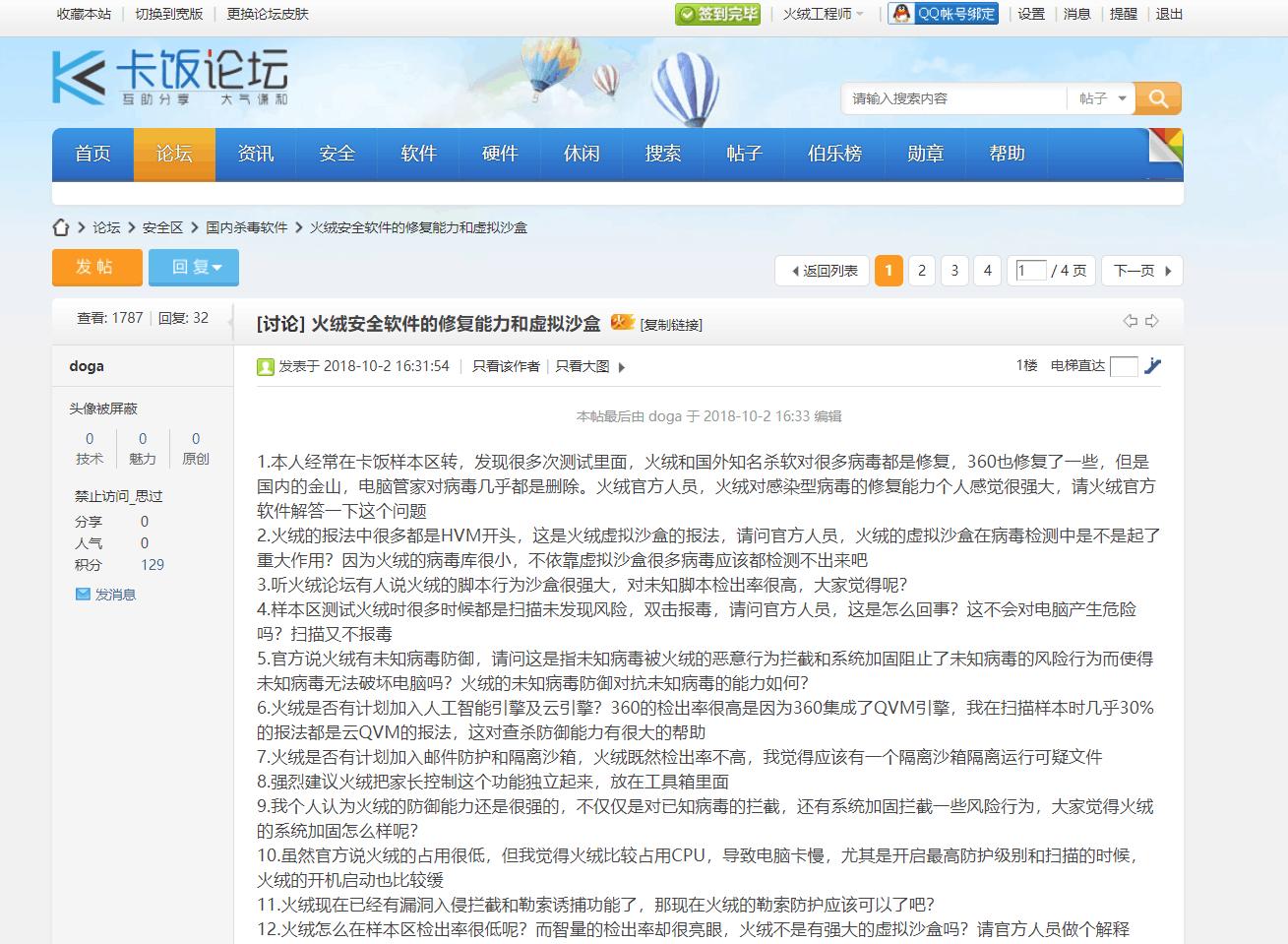
Task: Click the envelope icon beside 发消息
Action: point(82,594)
